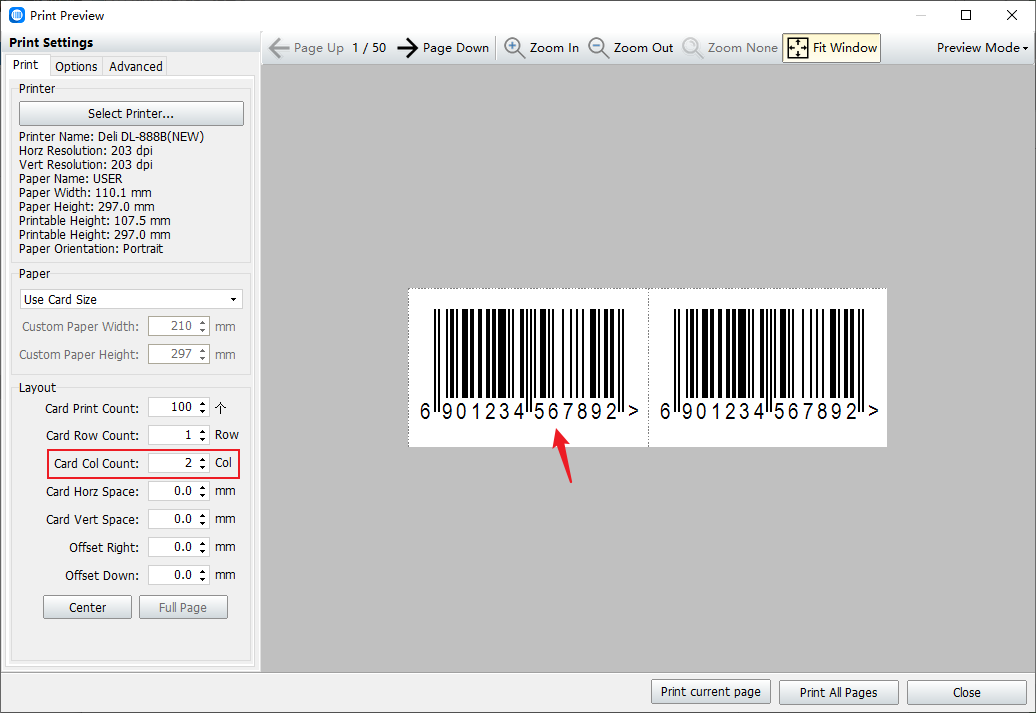This screenshot has width=1036, height=713.
Task: Click Print current page
Action: 710,692
